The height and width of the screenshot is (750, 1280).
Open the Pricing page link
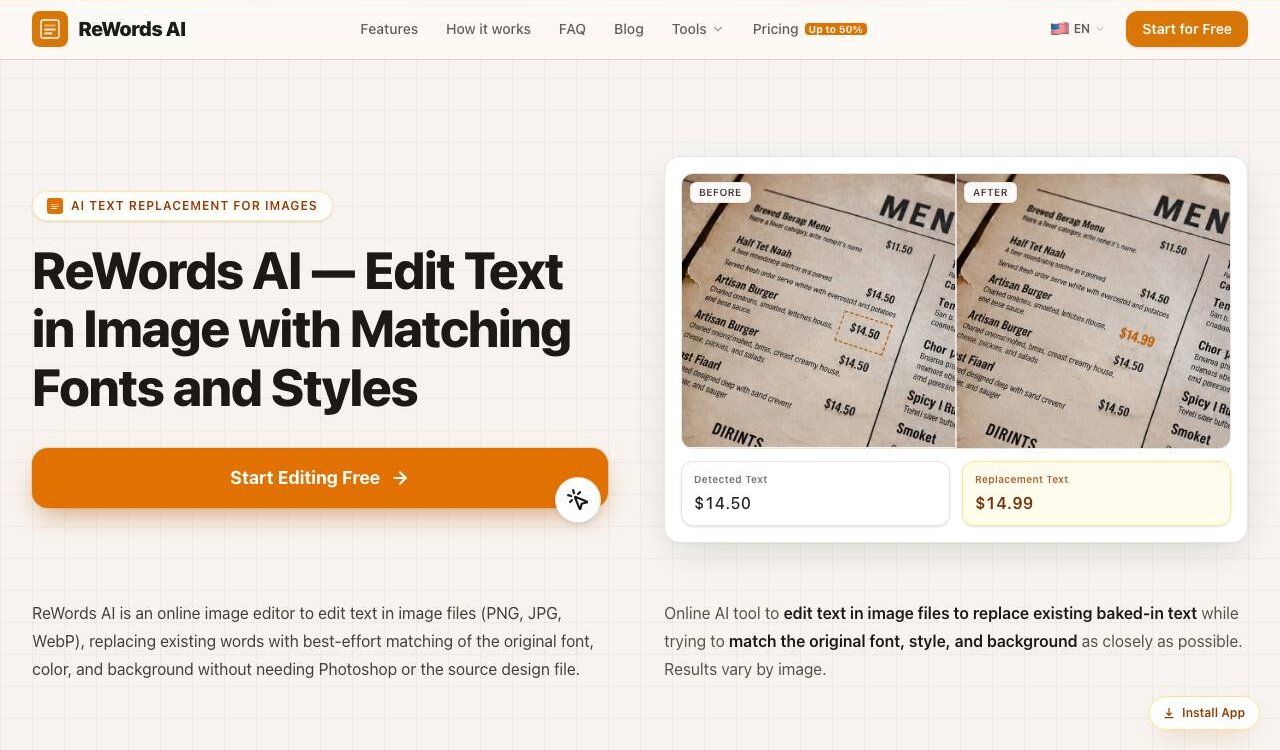[775, 29]
